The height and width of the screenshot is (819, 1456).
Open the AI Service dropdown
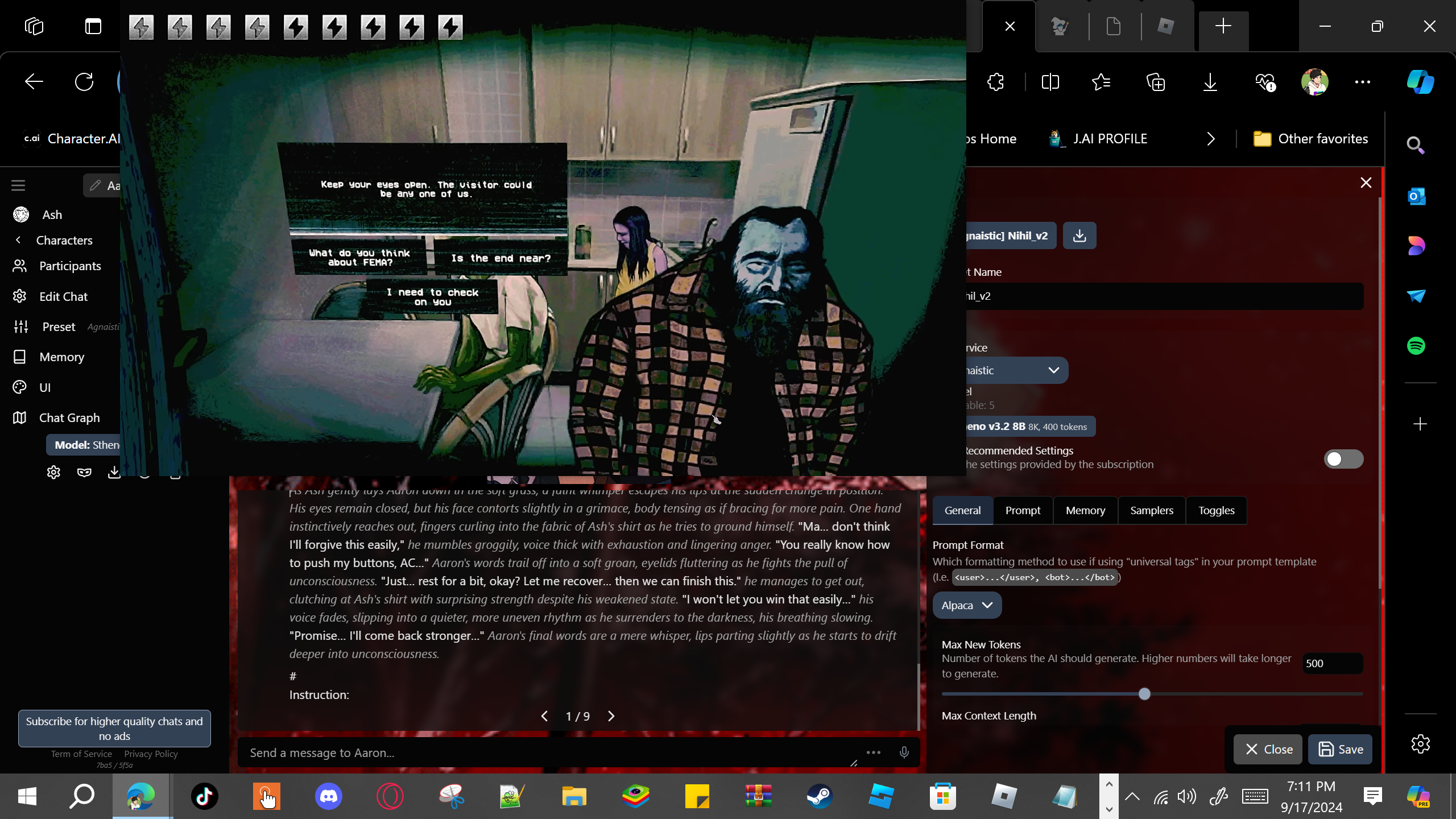click(1012, 370)
